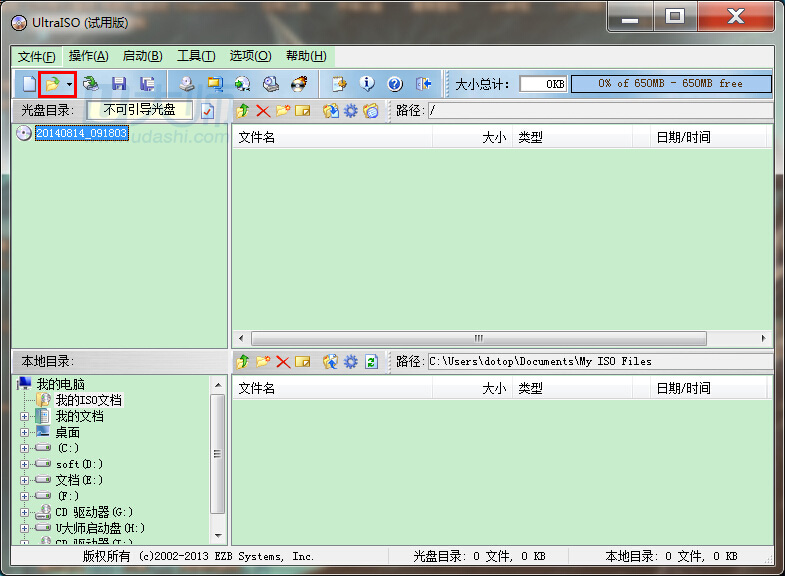
Task: Open the 帮助(H) menu
Action: [x=306, y=56]
